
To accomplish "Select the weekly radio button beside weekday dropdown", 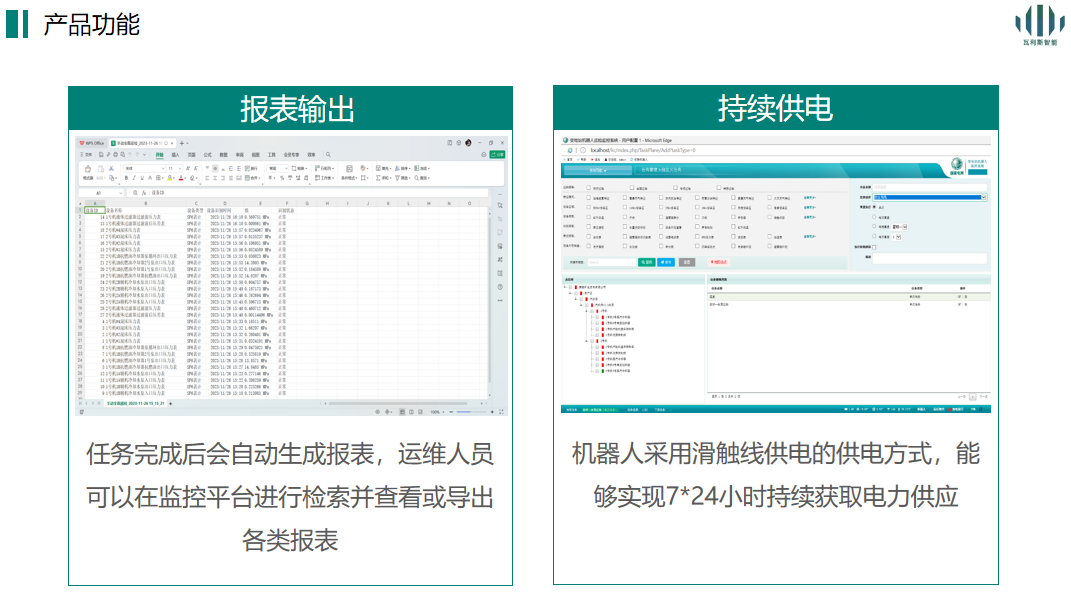I will [874, 226].
